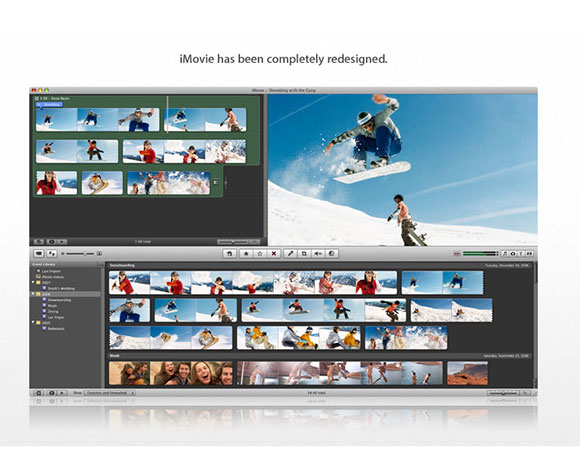This screenshot has height=470, width=580.
Task: Open titles browser T icon
Action: coord(521,254)
